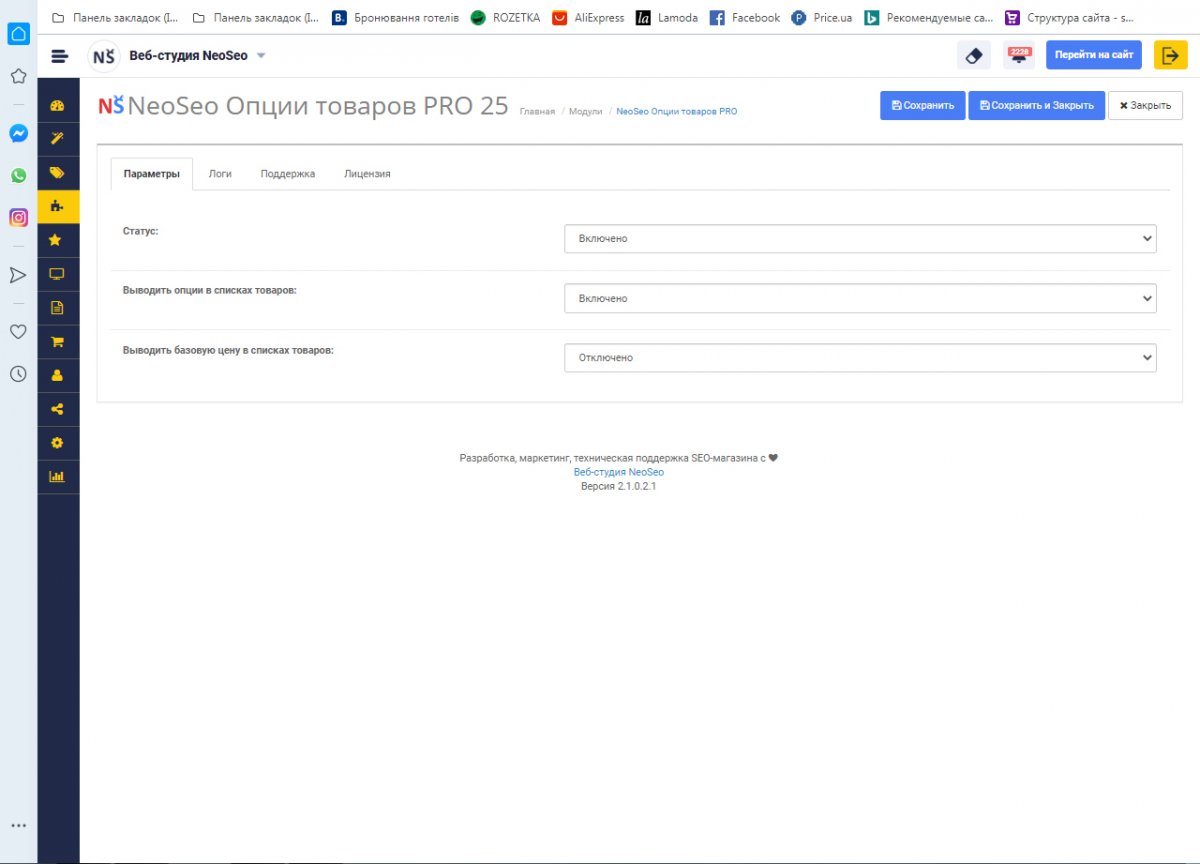The height and width of the screenshot is (864, 1200).
Task: Click the heart icon in browser sidebar
Action: point(18,332)
